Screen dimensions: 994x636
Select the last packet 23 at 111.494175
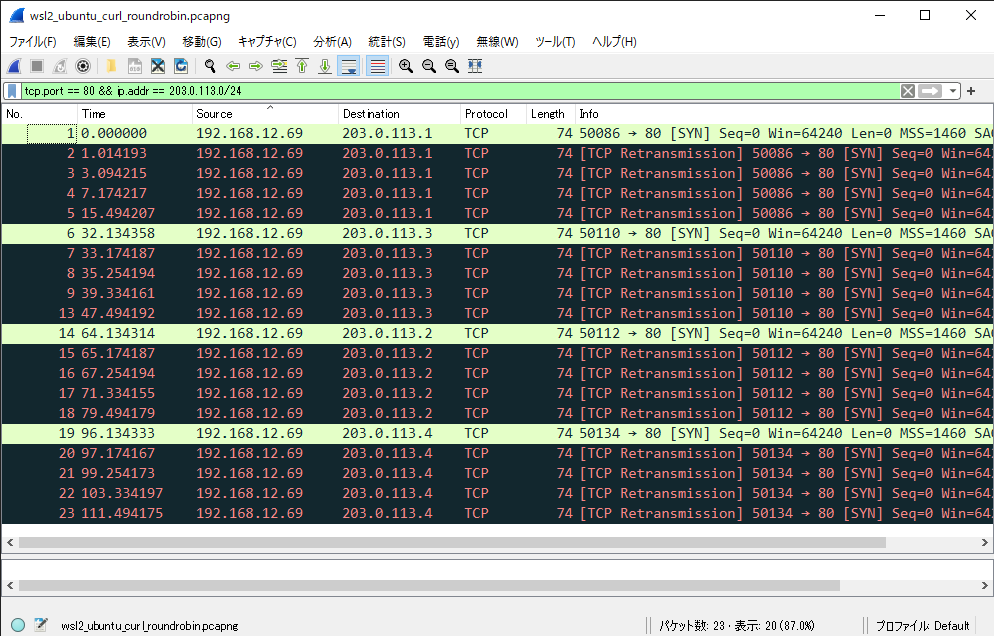[x=497, y=514]
